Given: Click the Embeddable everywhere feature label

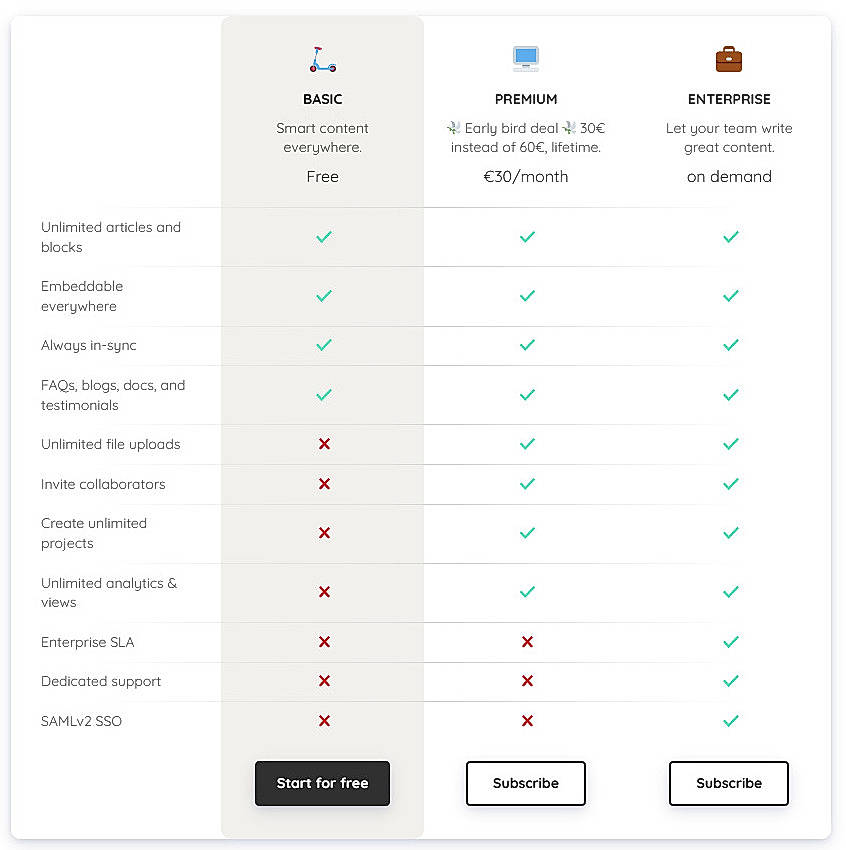Looking at the screenshot, I should pos(82,296).
